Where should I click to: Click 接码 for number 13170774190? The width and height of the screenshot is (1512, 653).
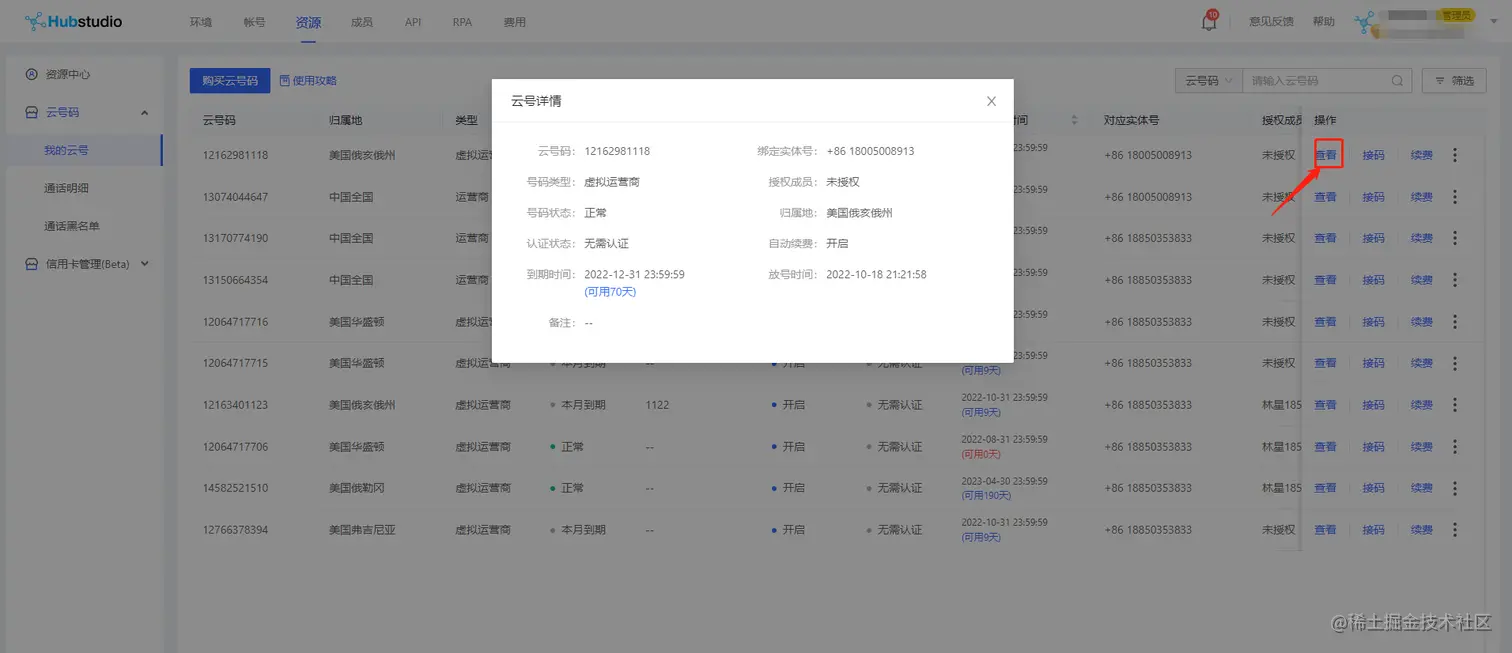(1373, 238)
